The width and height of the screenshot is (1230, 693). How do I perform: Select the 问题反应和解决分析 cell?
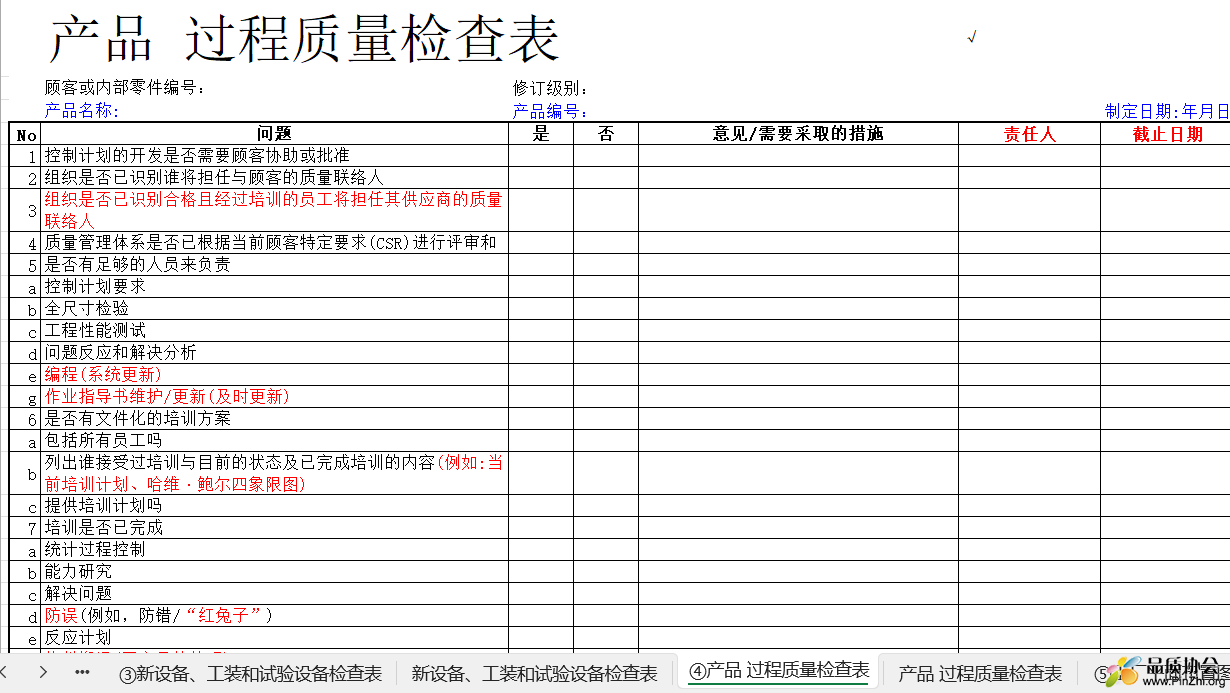[x=275, y=353]
